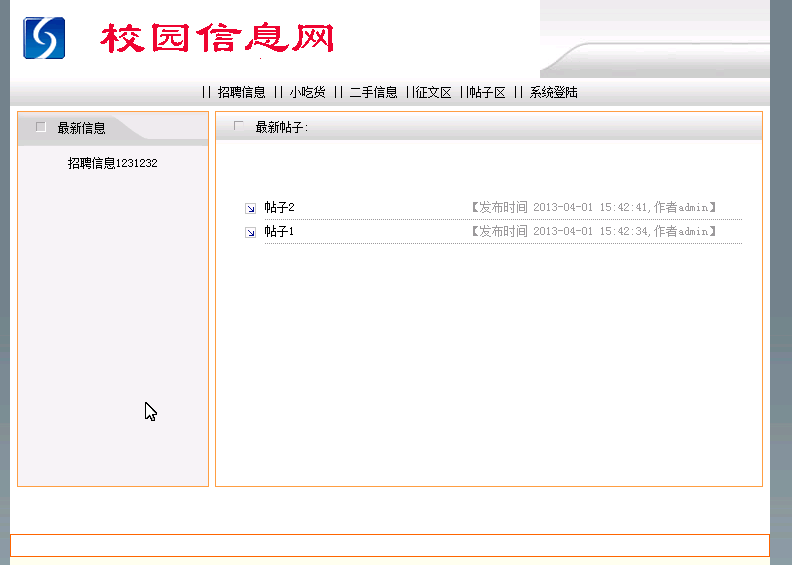Open the post titled 帖子1
Viewport: 792px width, 565px height.
click(x=279, y=231)
